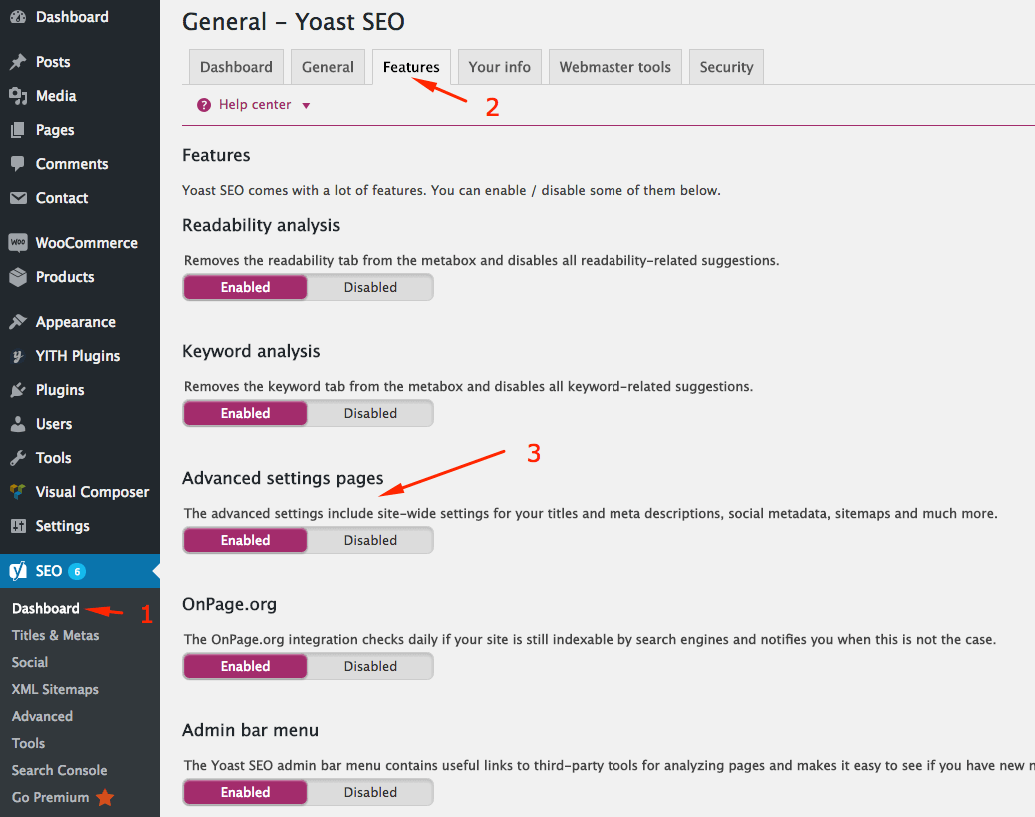Click the WooCommerce logo icon
Screen dimensions: 1035x817
pos(18,243)
